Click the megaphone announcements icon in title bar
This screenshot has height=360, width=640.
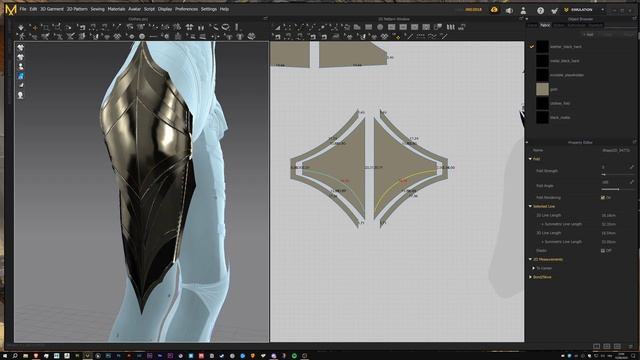tap(509, 10)
